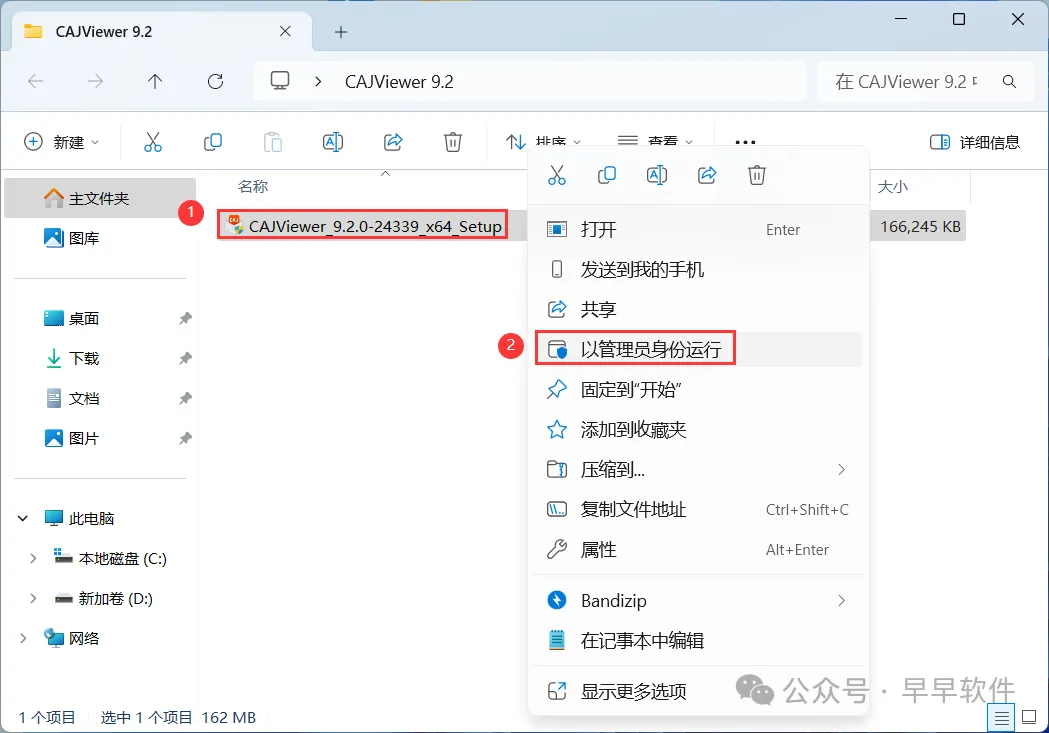Choose 添加到收藏夹

click(698, 429)
